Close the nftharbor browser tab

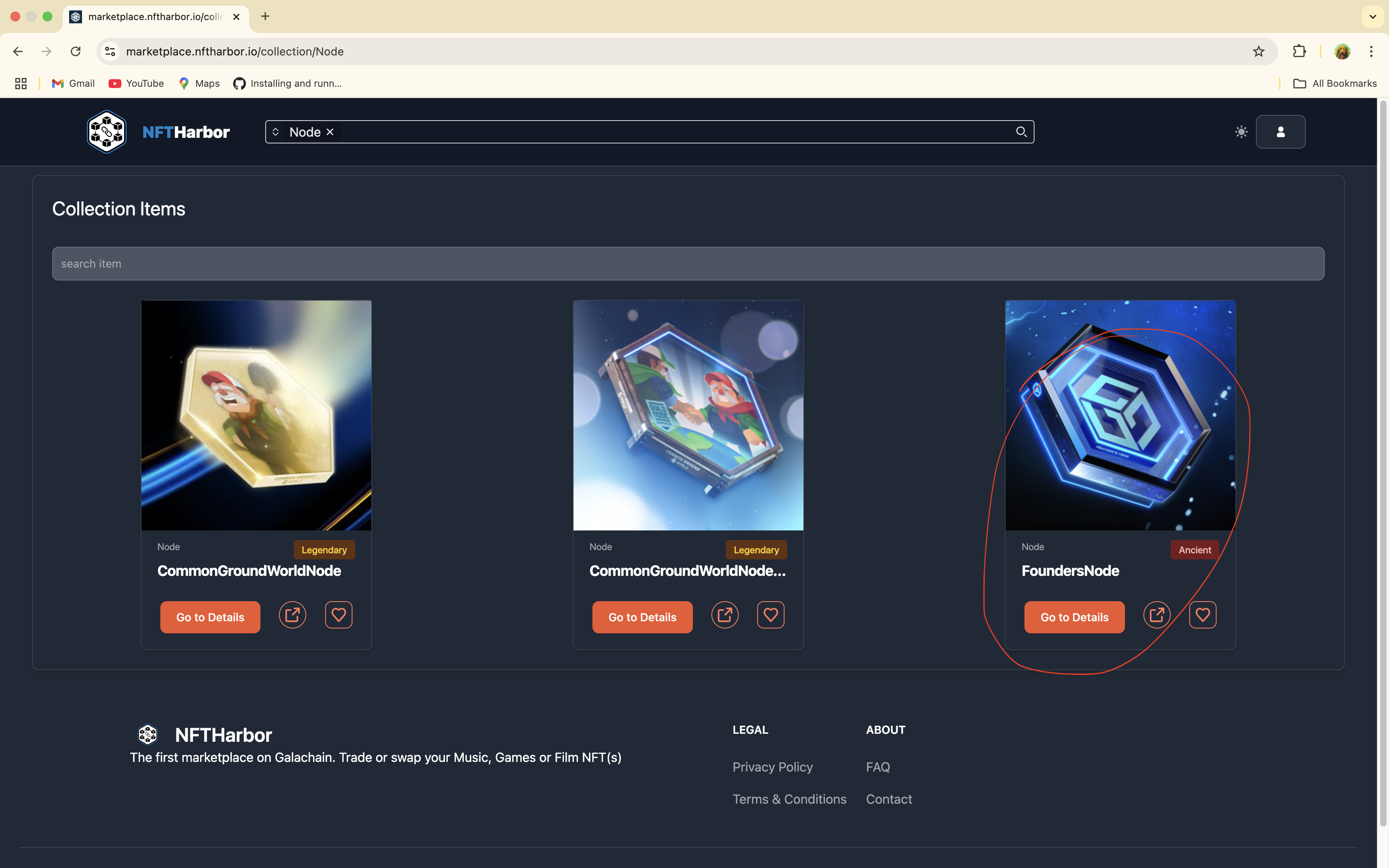point(236,16)
